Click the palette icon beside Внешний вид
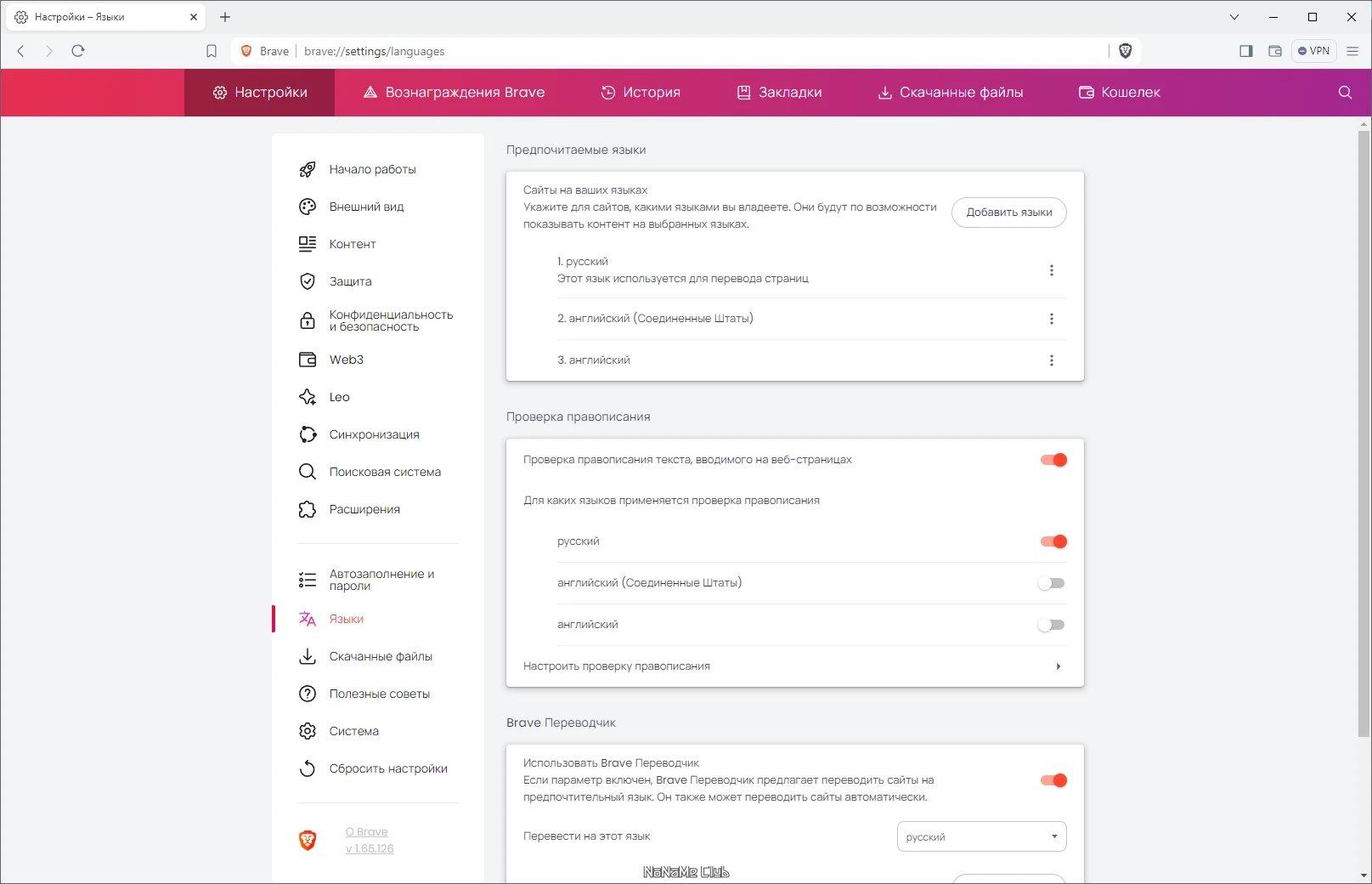Image resolution: width=1372 pixels, height=884 pixels. pos(308,207)
